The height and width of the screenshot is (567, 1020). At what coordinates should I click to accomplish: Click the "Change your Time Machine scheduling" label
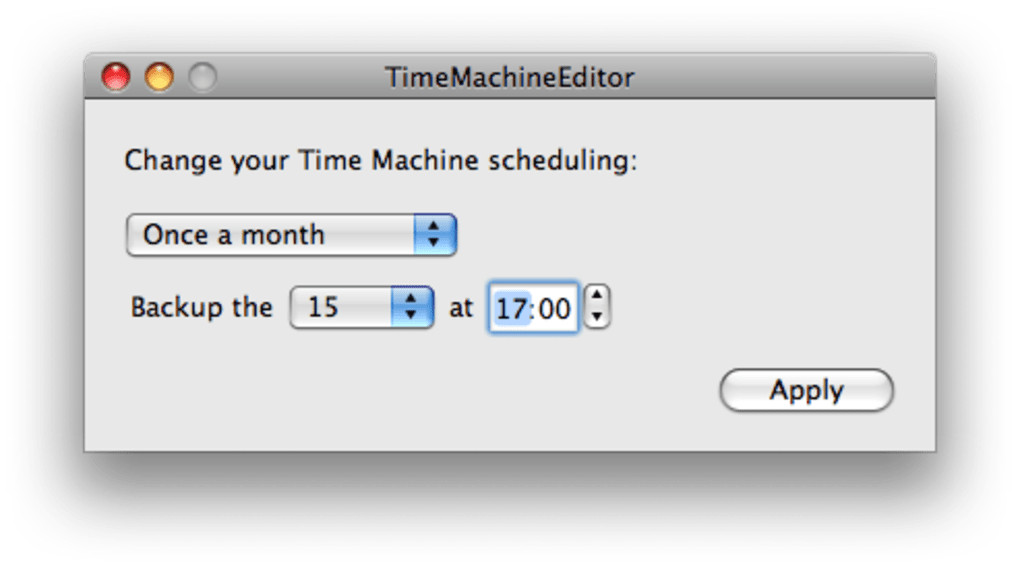click(380, 161)
